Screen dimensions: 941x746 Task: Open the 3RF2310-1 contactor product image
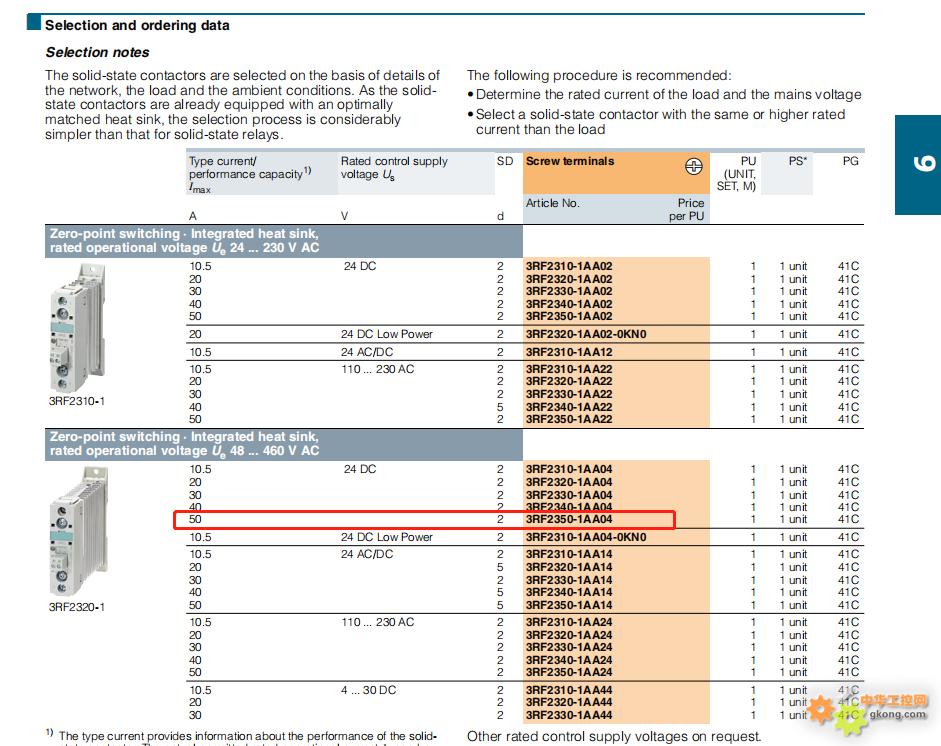pos(79,328)
